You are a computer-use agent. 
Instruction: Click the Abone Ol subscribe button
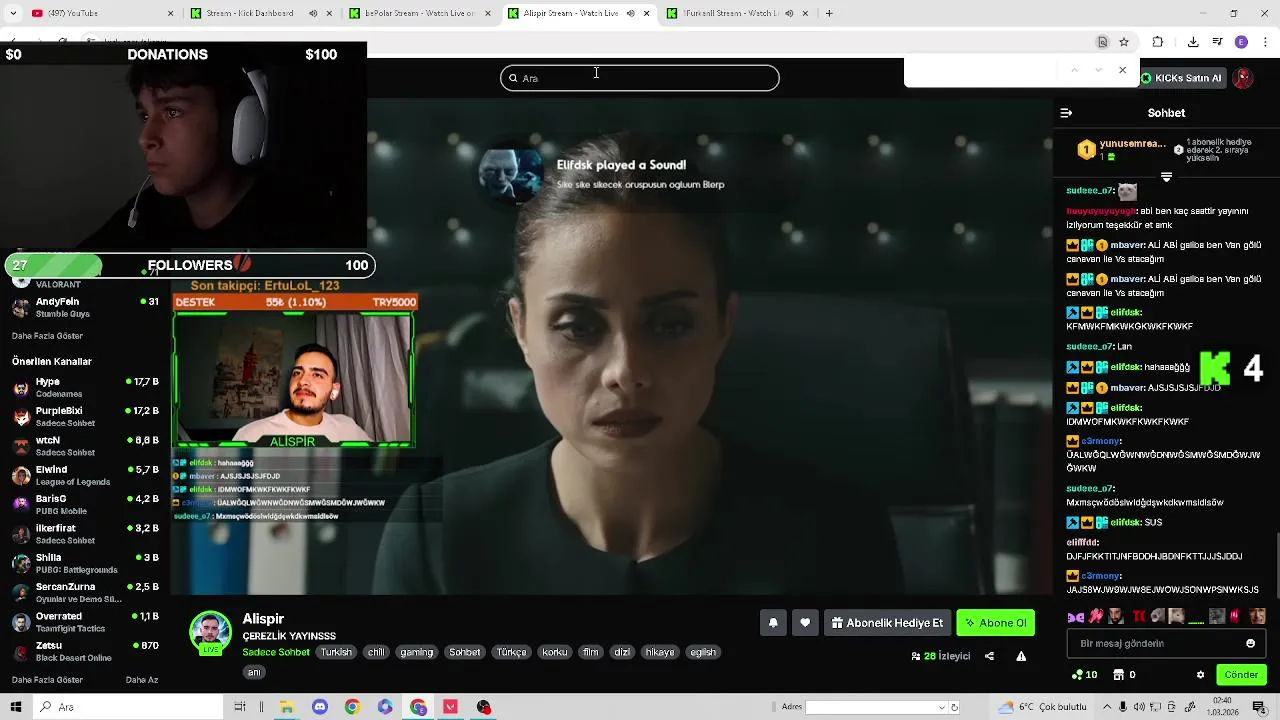pos(996,623)
